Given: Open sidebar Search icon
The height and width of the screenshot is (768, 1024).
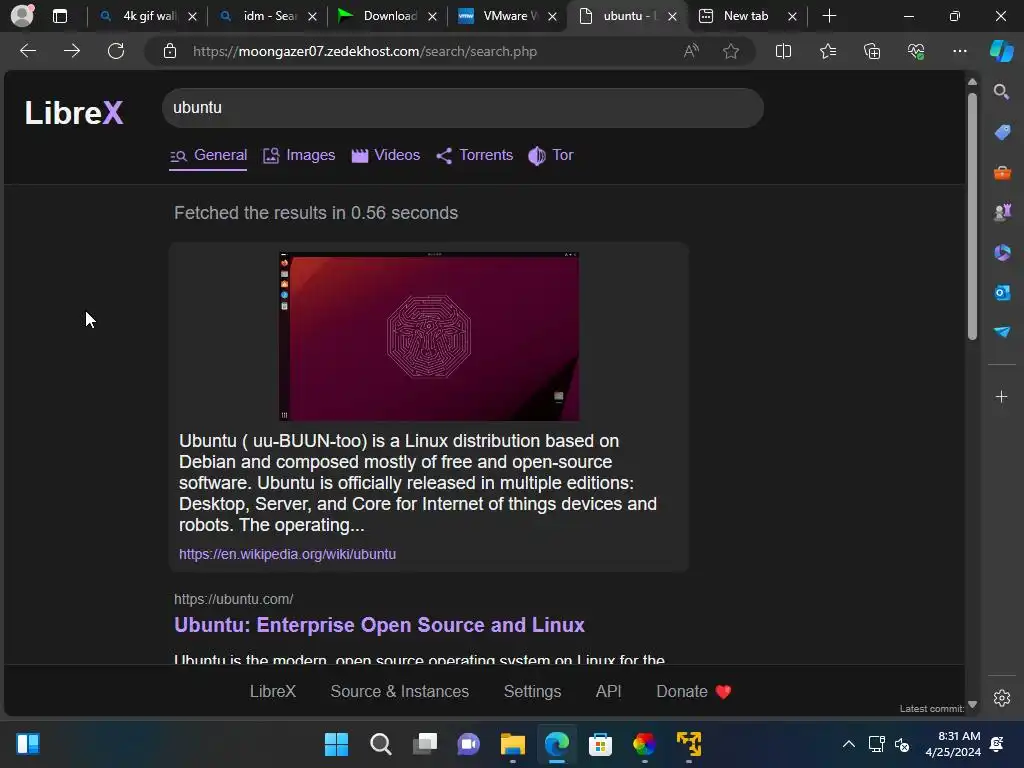Looking at the screenshot, I should [1001, 91].
